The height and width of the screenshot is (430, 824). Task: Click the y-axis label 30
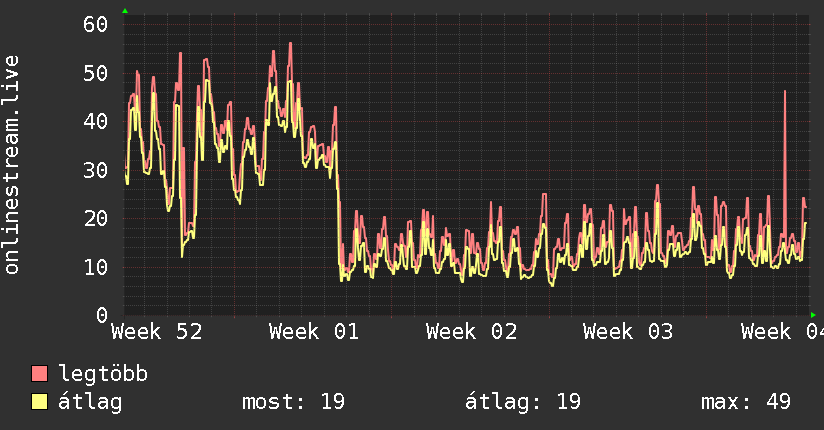(x=96, y=170)
